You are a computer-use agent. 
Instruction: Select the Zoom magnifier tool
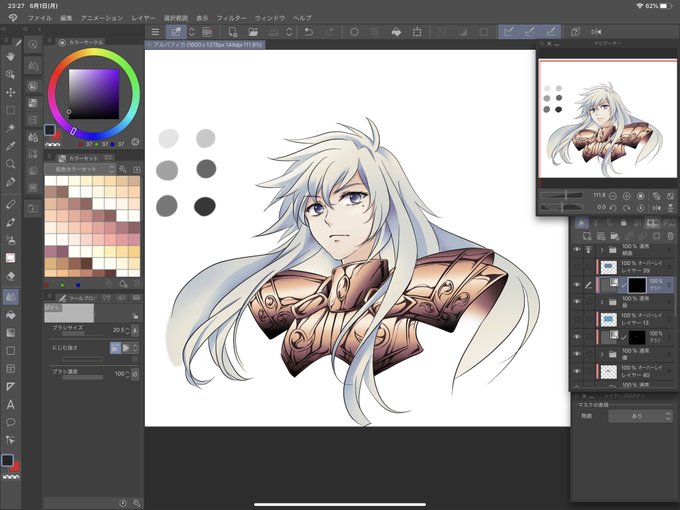pyautogui.click(x=10, y=164)
